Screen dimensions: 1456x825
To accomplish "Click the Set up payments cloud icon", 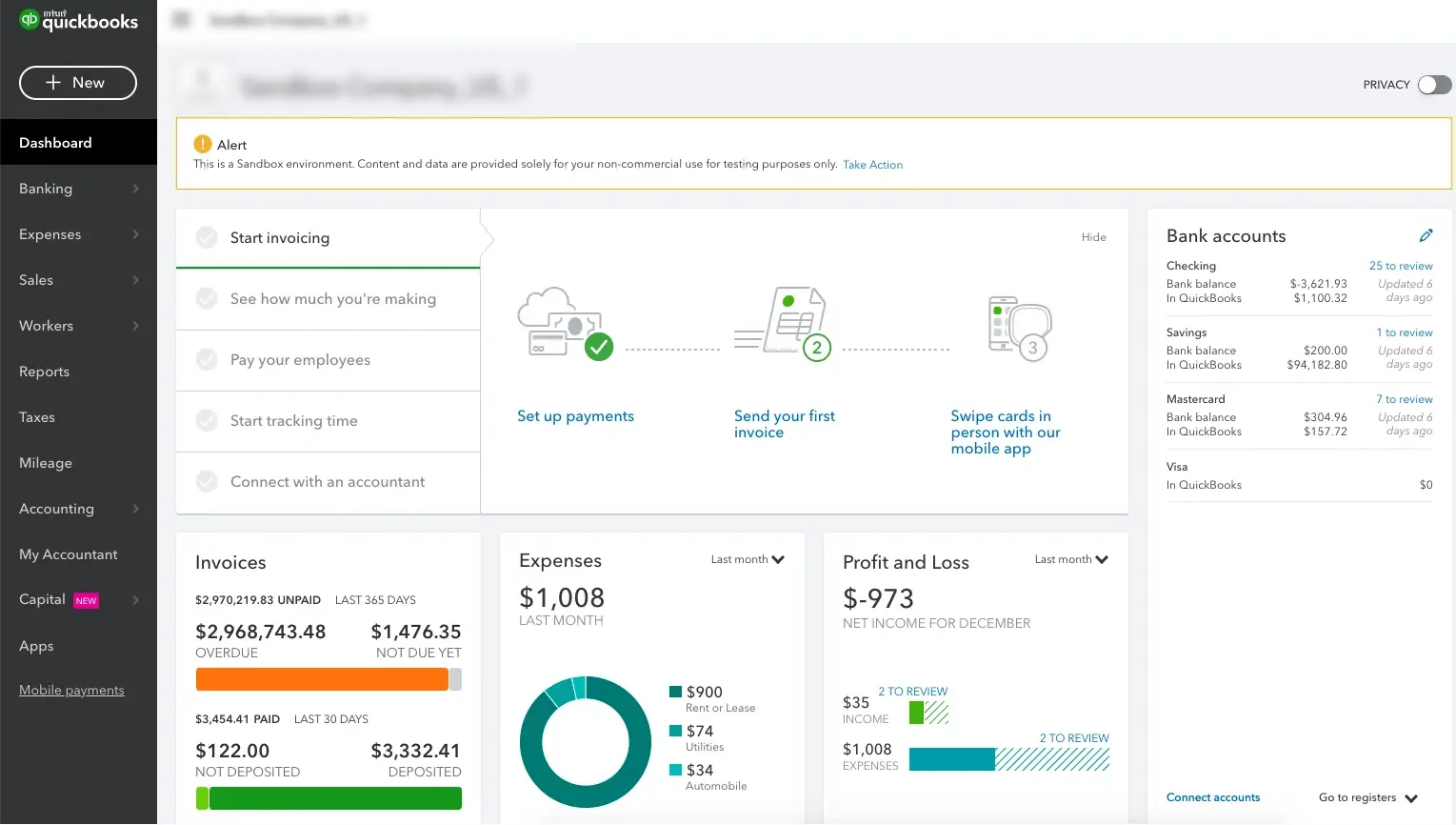I will 564,320.
